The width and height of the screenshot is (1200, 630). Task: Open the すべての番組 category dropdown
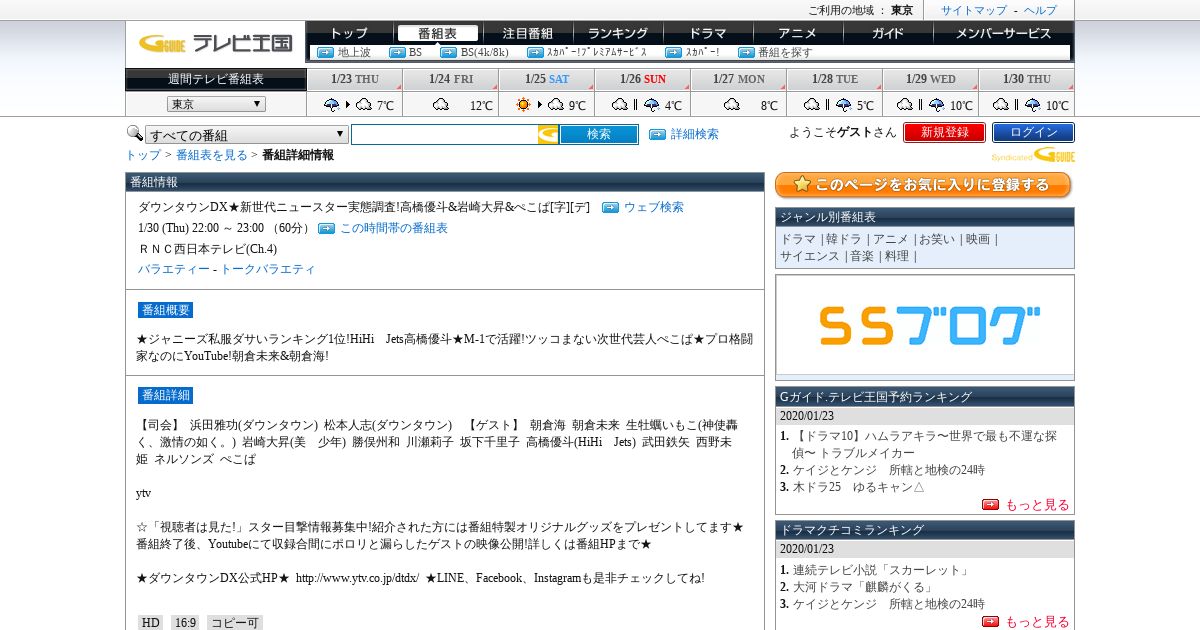click(247, 134)
